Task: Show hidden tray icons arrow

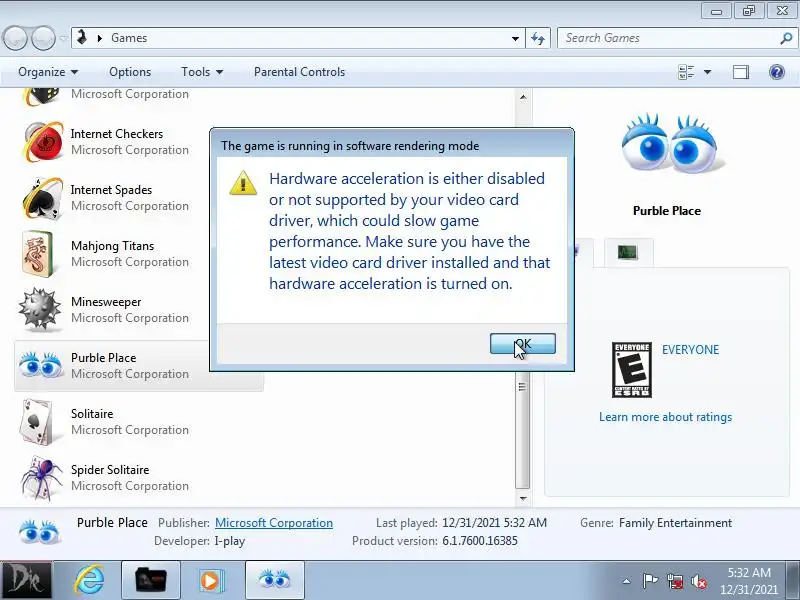Action: pyautogui.click(x=627, y=581)
